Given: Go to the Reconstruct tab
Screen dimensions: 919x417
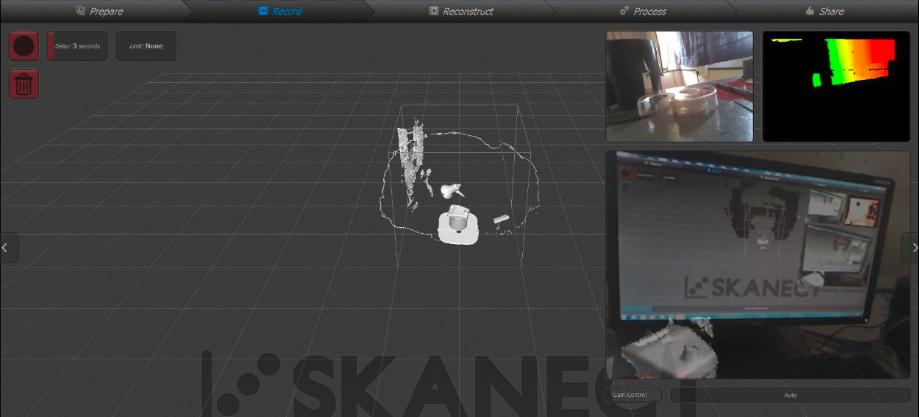Looking at the screenshot, I should click(461, 11).
